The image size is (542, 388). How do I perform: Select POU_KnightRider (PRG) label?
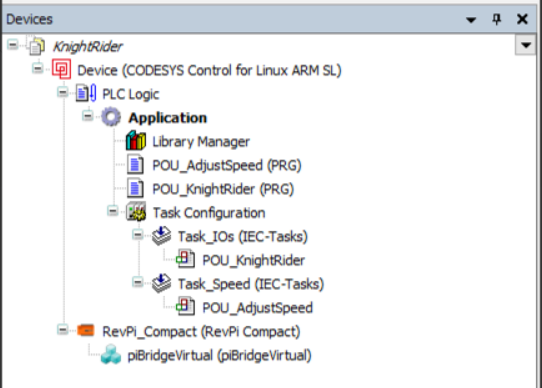[223, 189]
